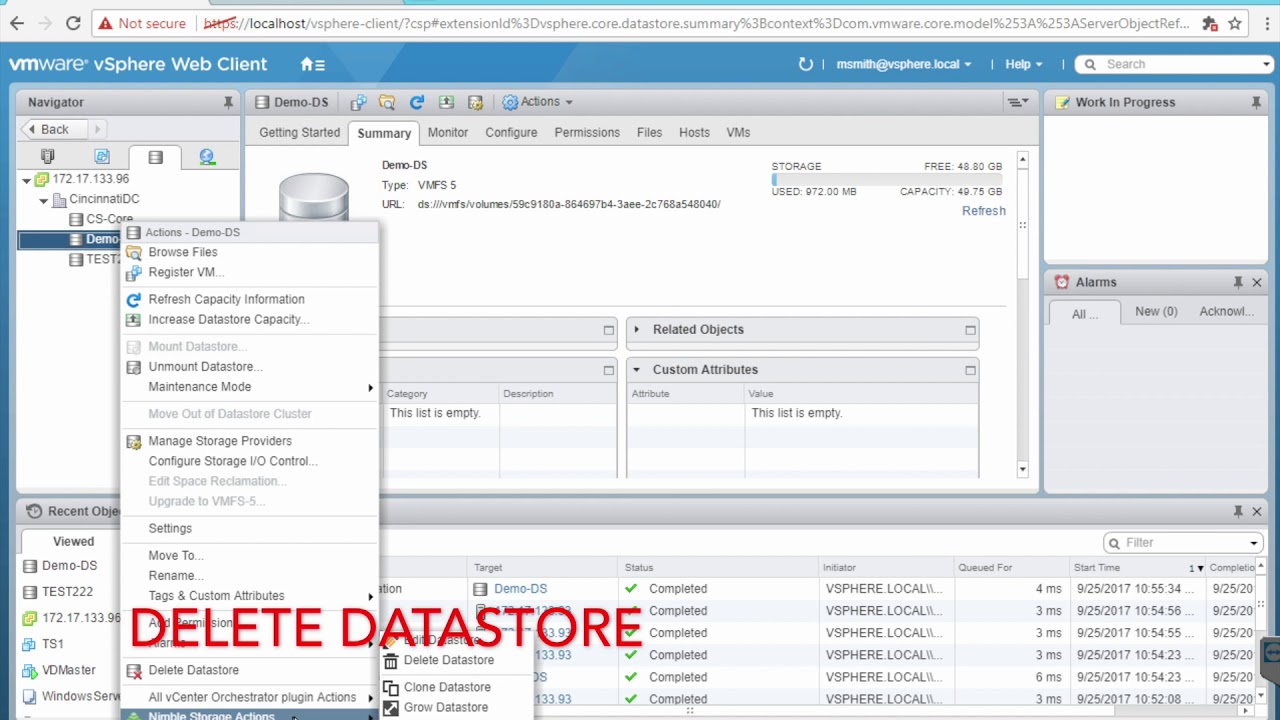Click Refresh Capacity toolbar icon
The width and height of the screenshot is (1280, 720).
coord(417,102)
